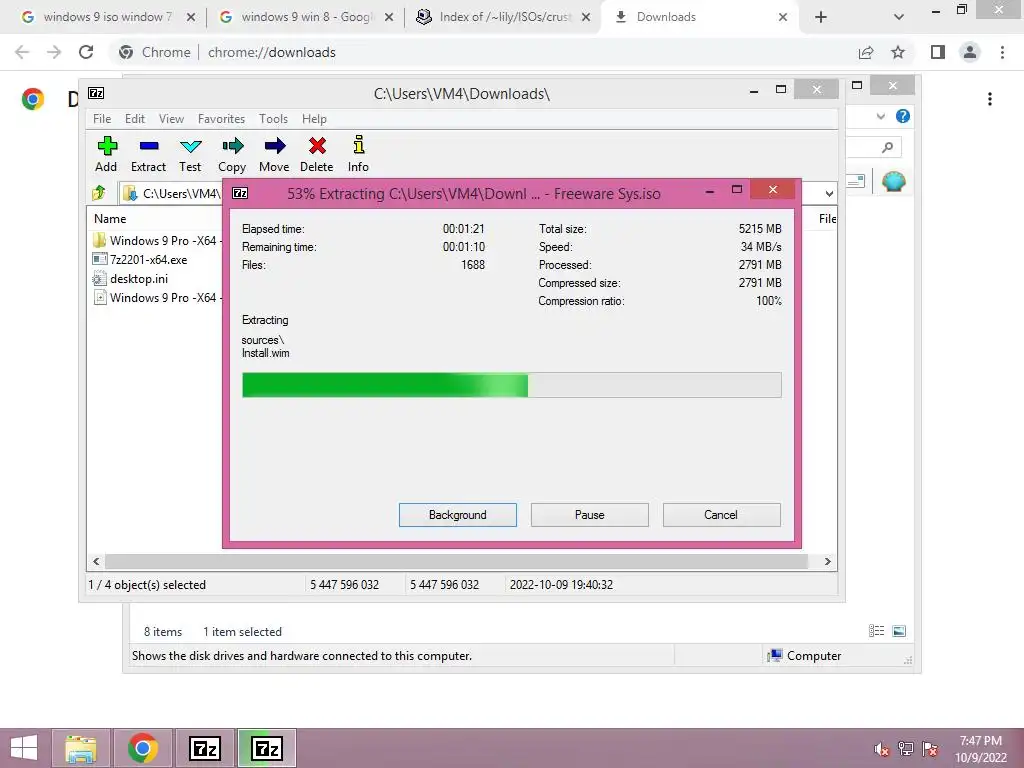Click the Move toolbar icon in 7-Zip
1024x768 pixels.
pos(274,154)
